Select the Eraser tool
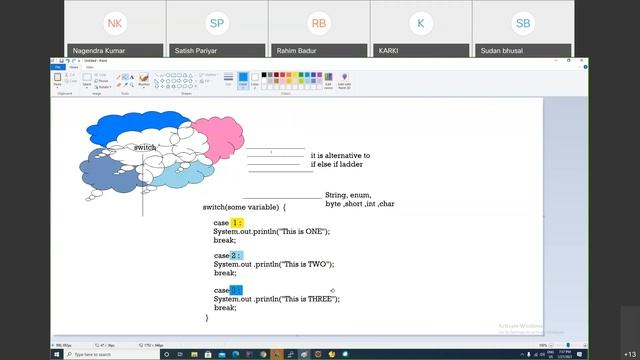 point(118,84)
